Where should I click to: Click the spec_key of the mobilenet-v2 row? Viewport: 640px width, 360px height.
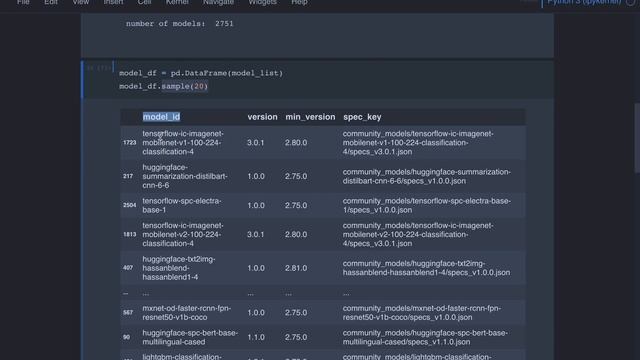(418, 235)
